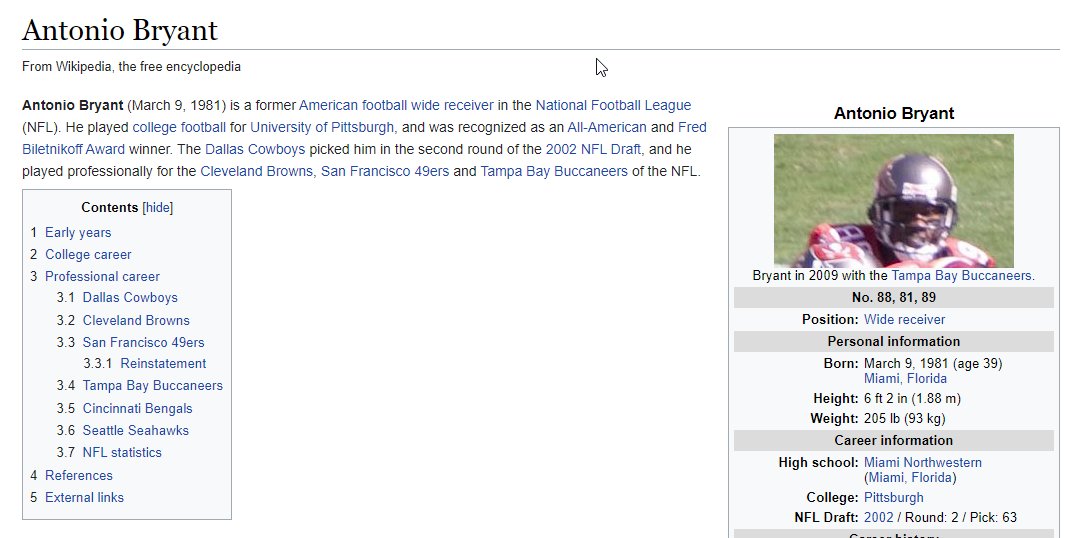Go to Cincinnati Bengals section

pos(137,408)
